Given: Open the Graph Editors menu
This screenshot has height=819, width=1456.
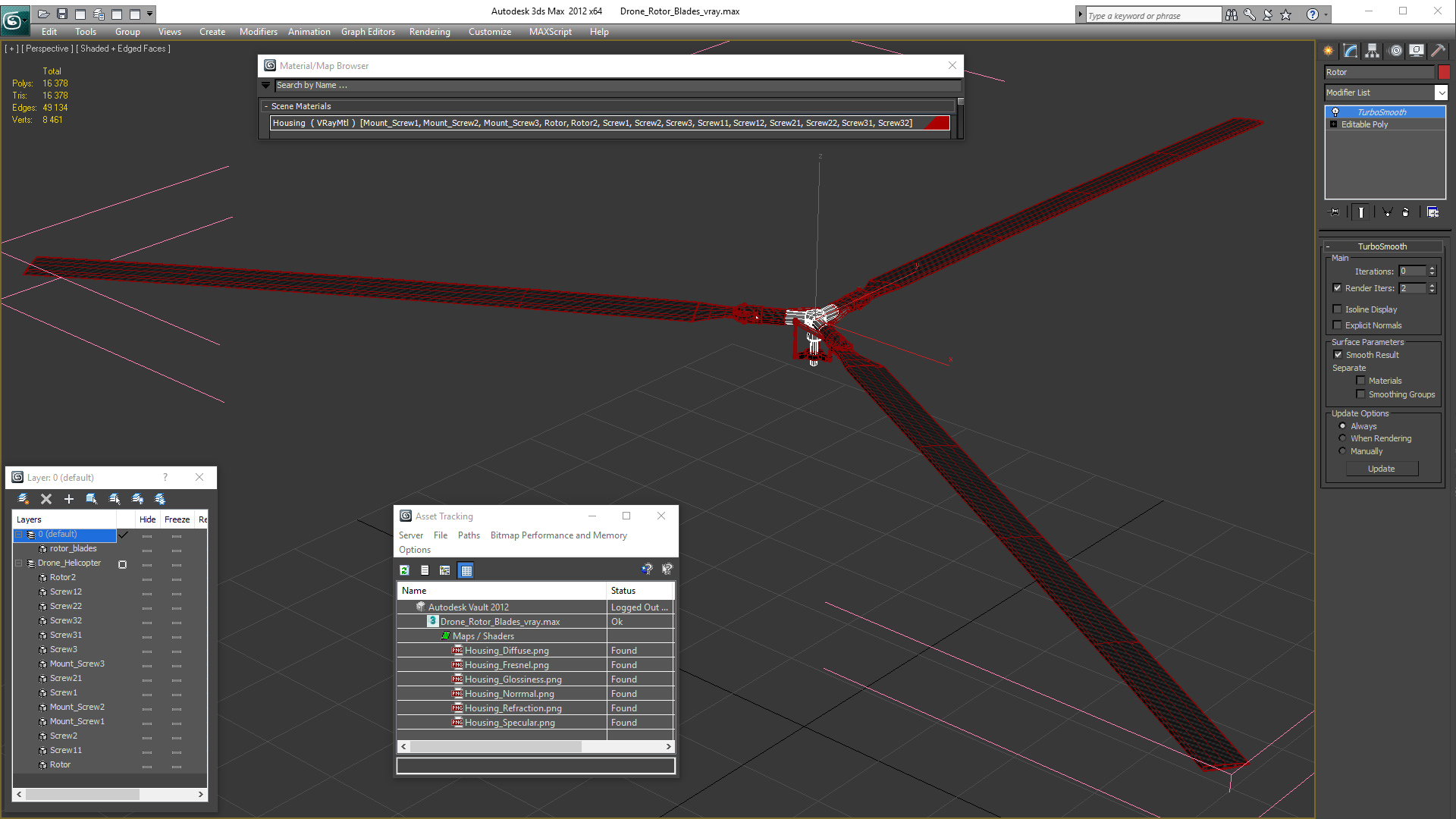Looking at the screenshot, I should tap(368, 32).
